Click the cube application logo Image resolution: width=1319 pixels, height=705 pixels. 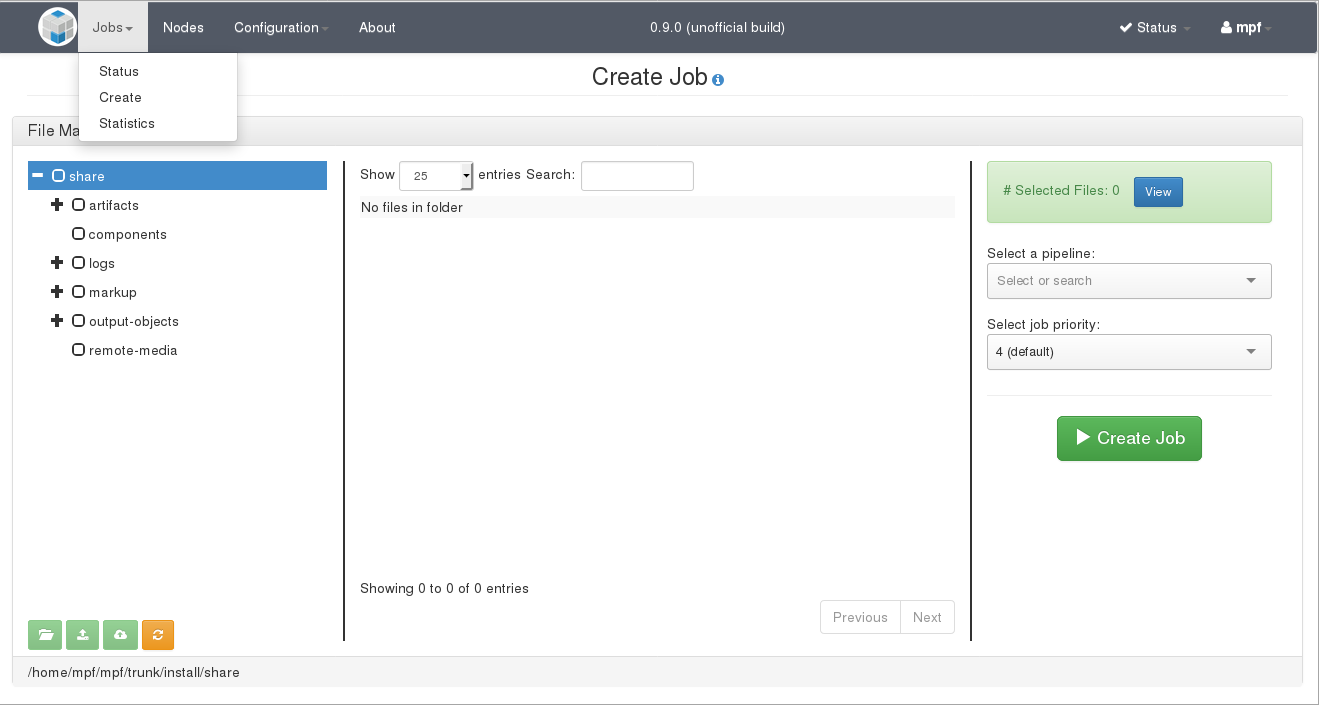(x=57, y=27)
